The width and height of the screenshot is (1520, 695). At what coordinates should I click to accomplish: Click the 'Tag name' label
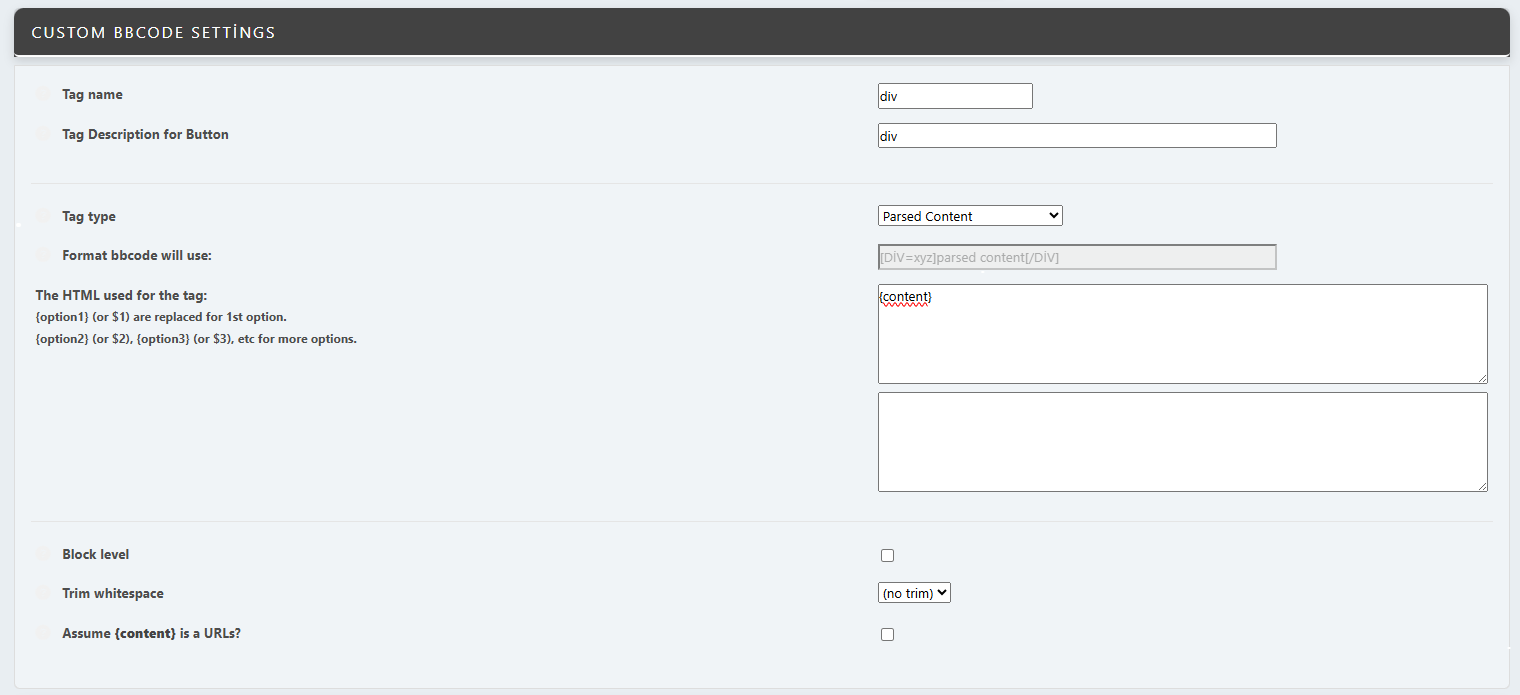pos(92,95)
